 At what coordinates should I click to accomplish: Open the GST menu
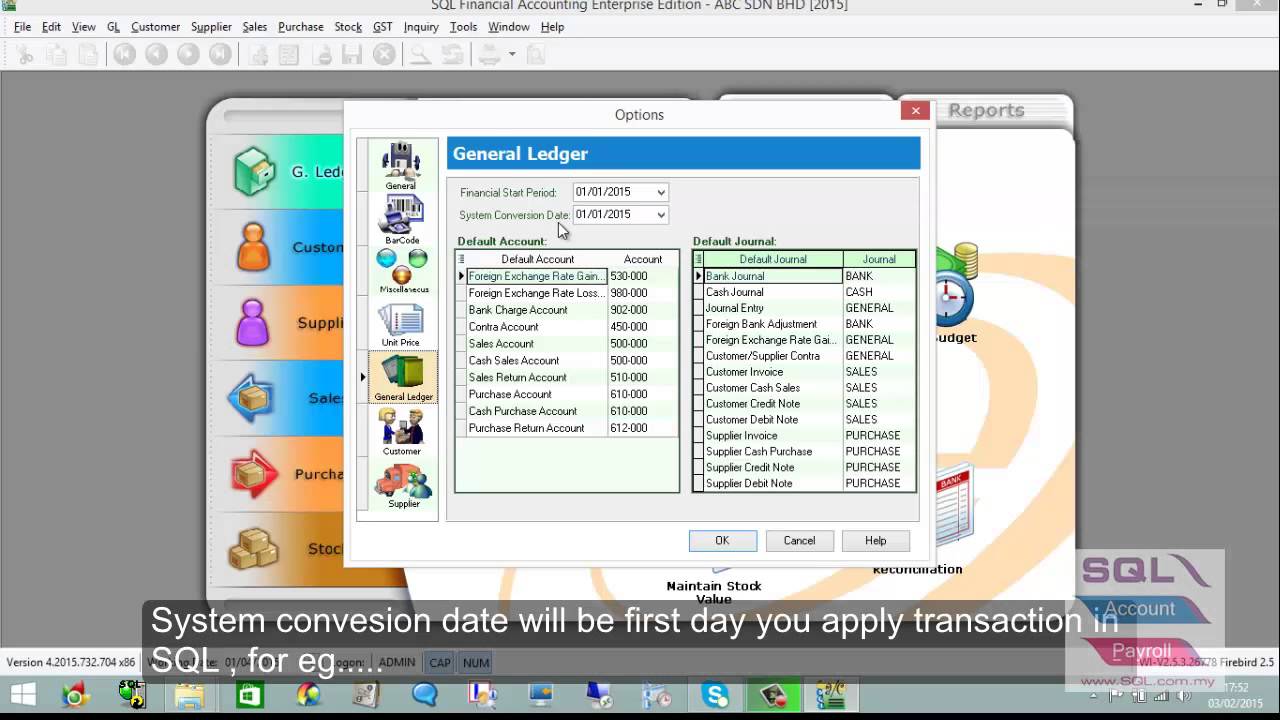click(x=382, y=27)
